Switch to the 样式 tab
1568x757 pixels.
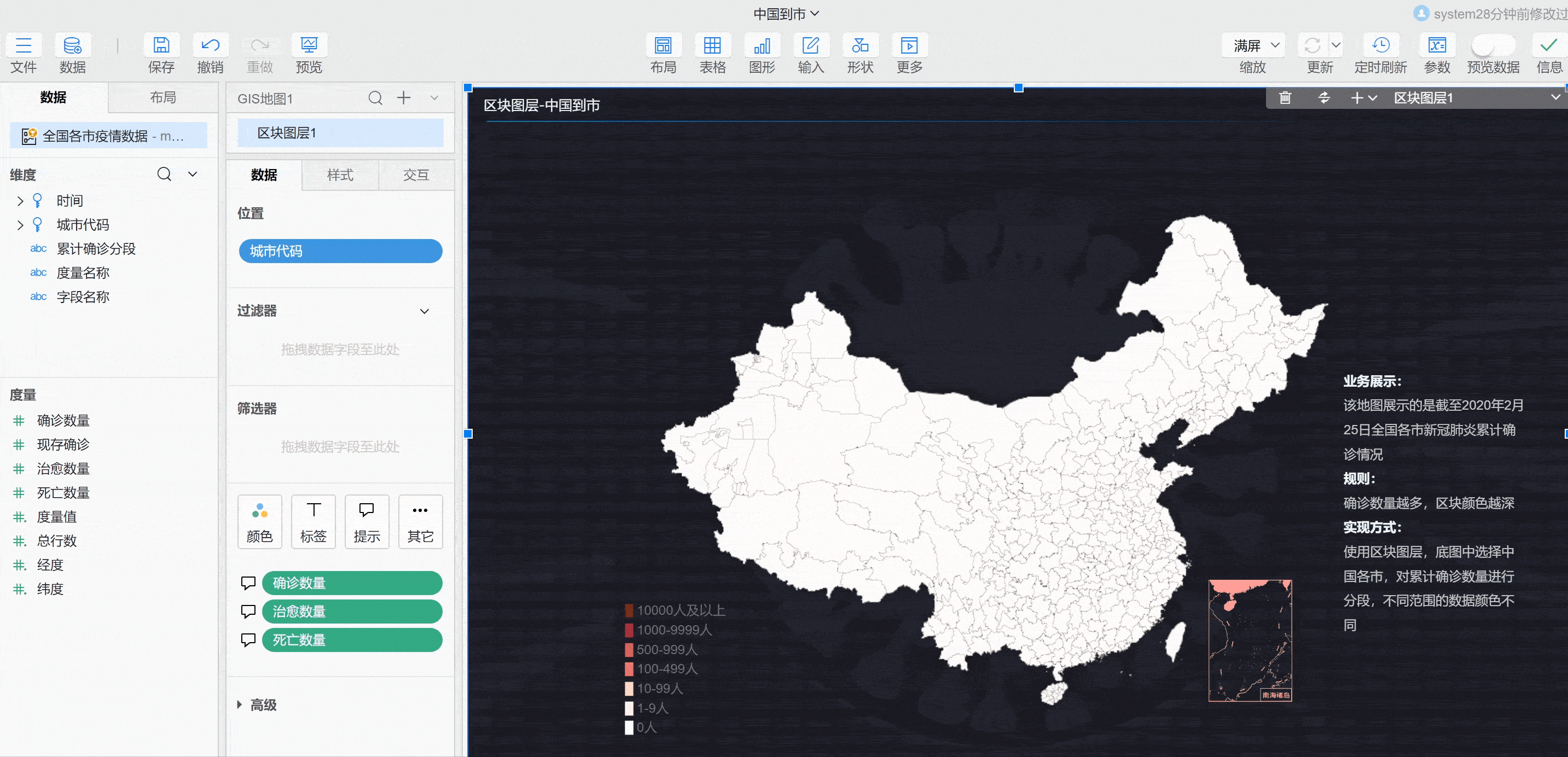(x=340, y=175)
